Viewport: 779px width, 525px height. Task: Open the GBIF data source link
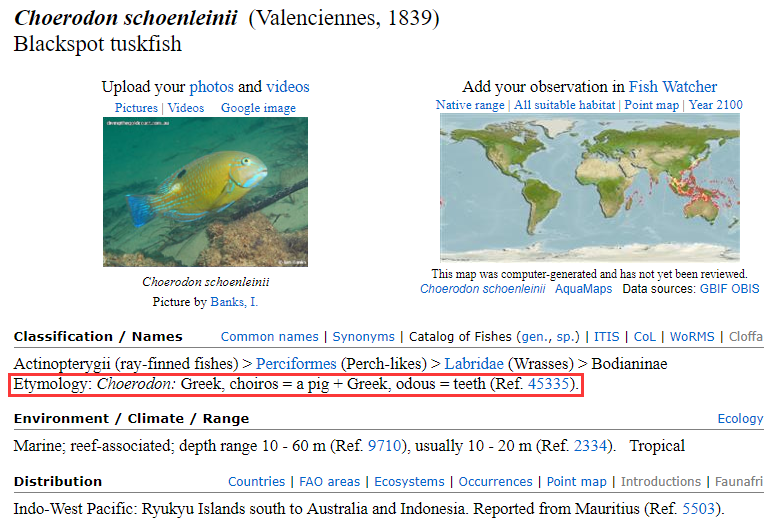(x=714, y=289)
